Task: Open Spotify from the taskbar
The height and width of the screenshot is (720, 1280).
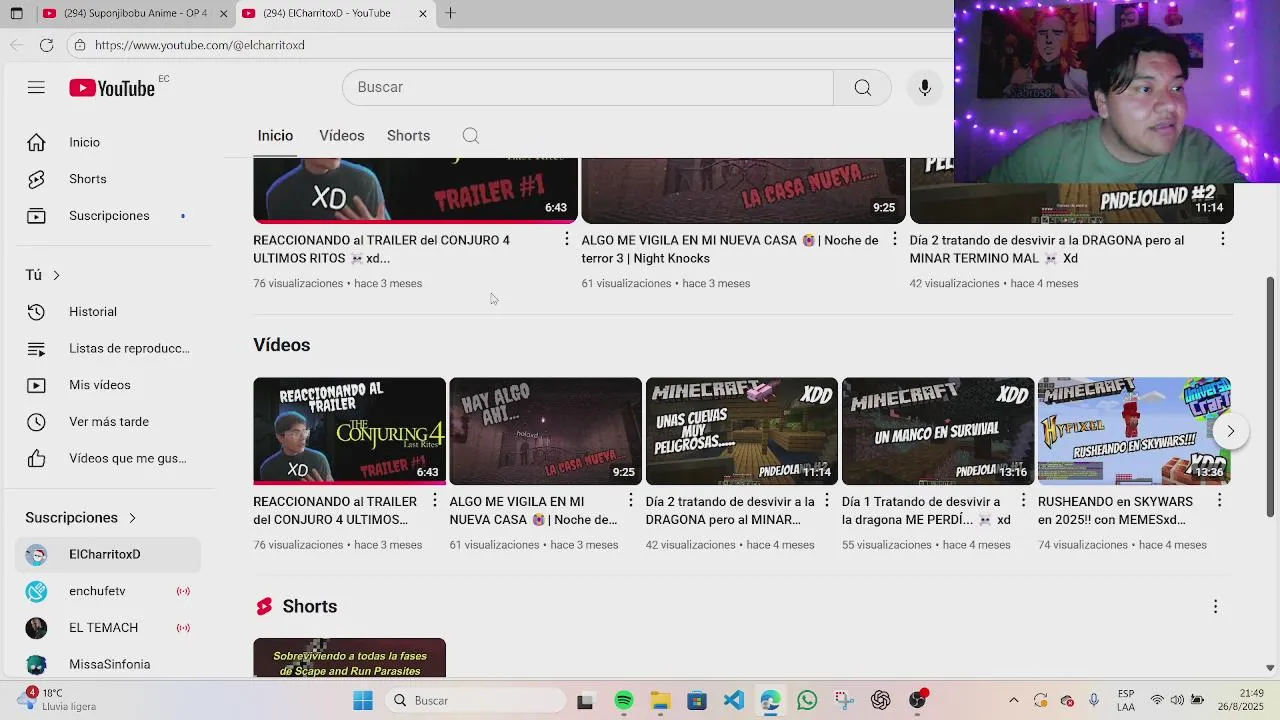Action: (x=623, y=701)
